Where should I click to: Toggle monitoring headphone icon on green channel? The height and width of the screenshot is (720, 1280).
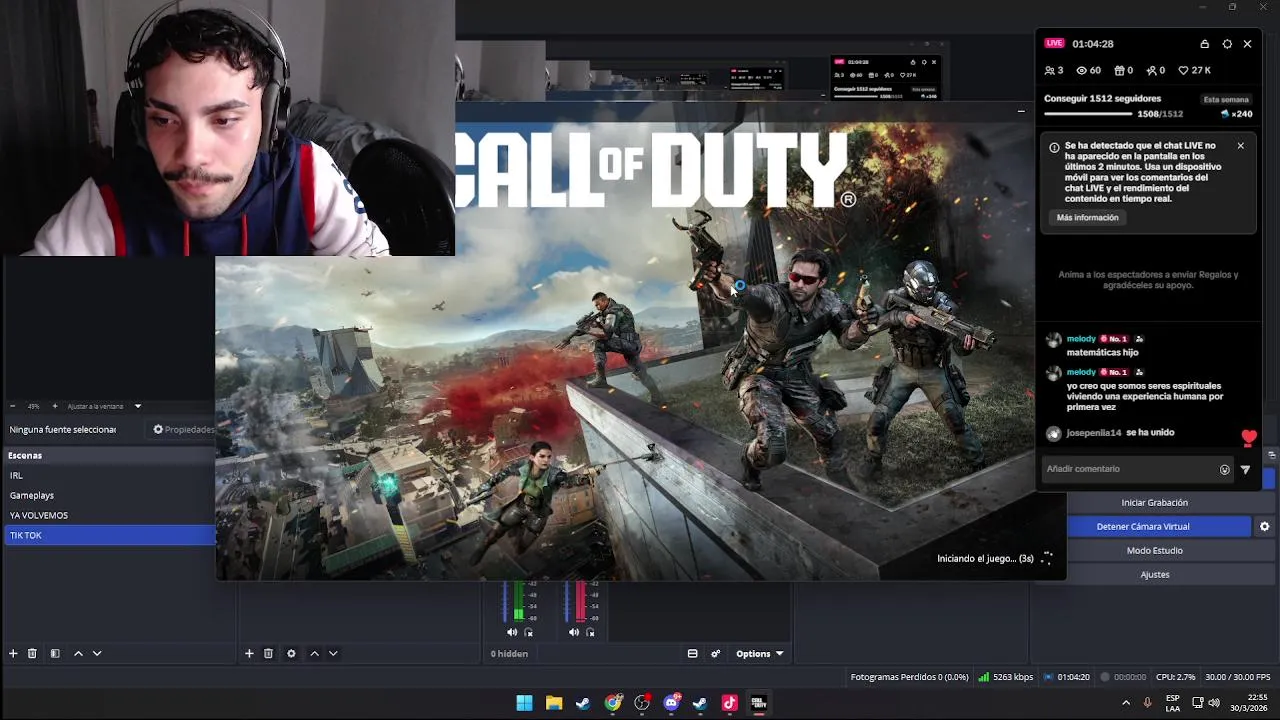click(x=529, y=632)
